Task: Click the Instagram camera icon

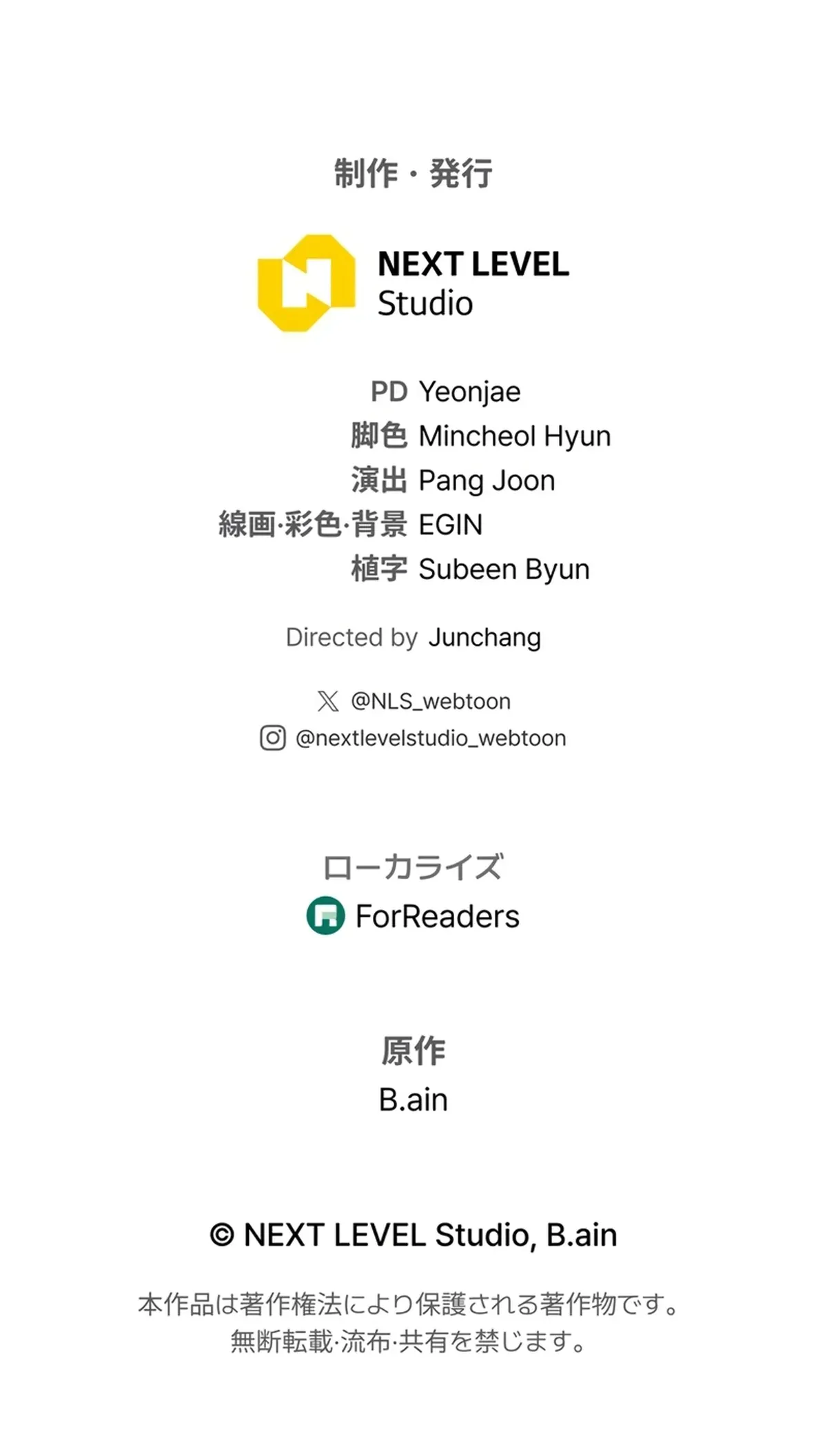Action: coord(273,738)
